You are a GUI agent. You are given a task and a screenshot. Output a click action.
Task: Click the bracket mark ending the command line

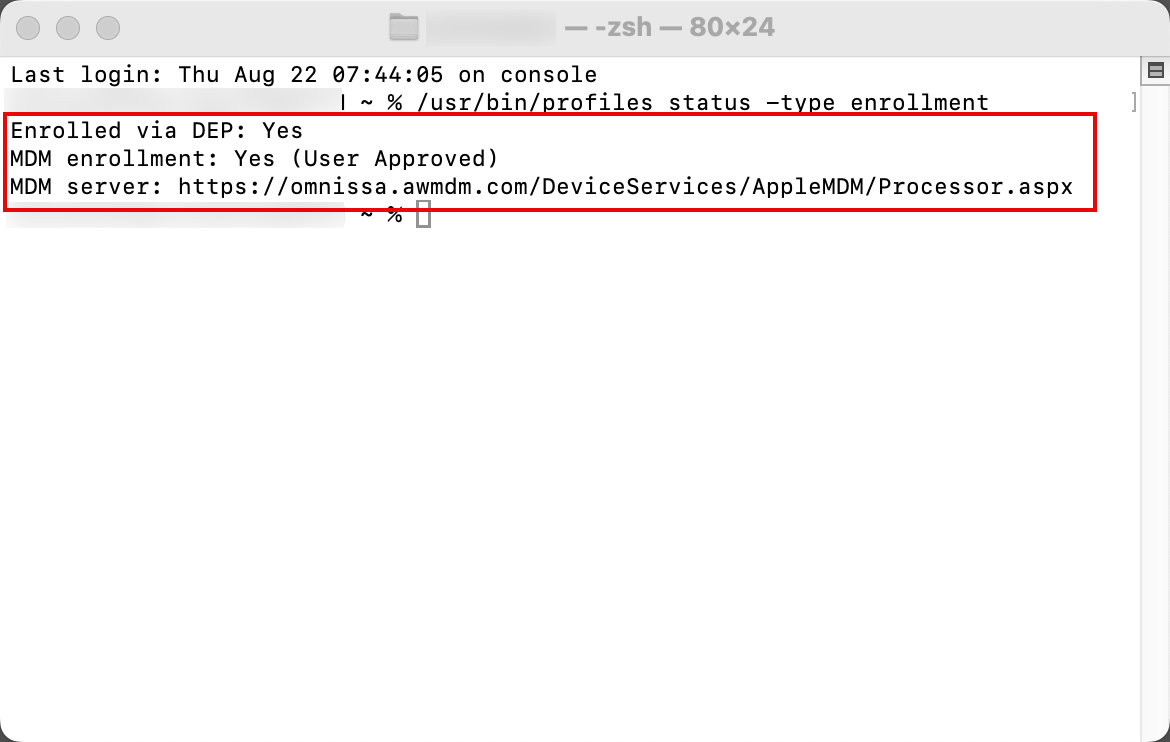coord(1133,102)
